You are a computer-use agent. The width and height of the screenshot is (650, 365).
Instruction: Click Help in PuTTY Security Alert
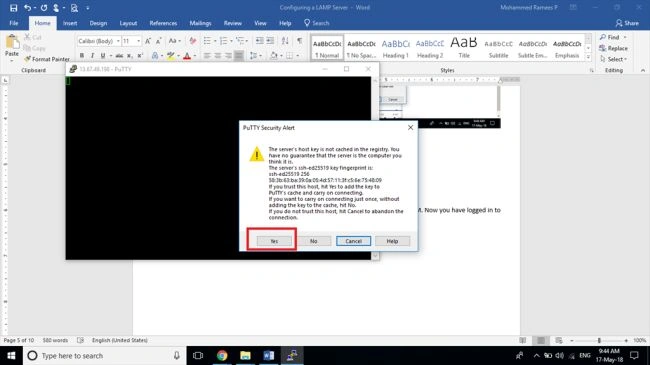point(392,241)
